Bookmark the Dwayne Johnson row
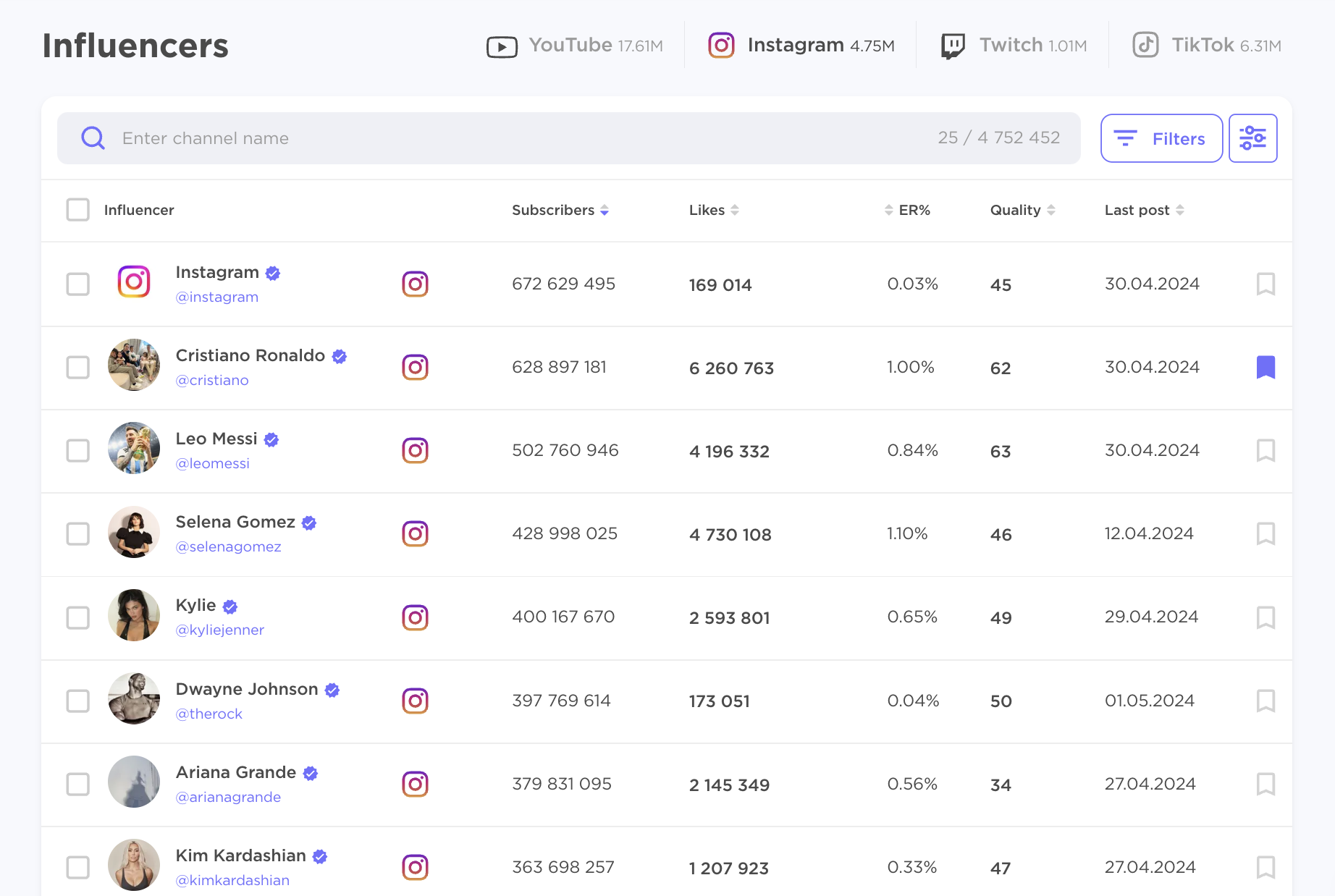This screenshot has height=896, width=1335. click(x=1265, y=701)
